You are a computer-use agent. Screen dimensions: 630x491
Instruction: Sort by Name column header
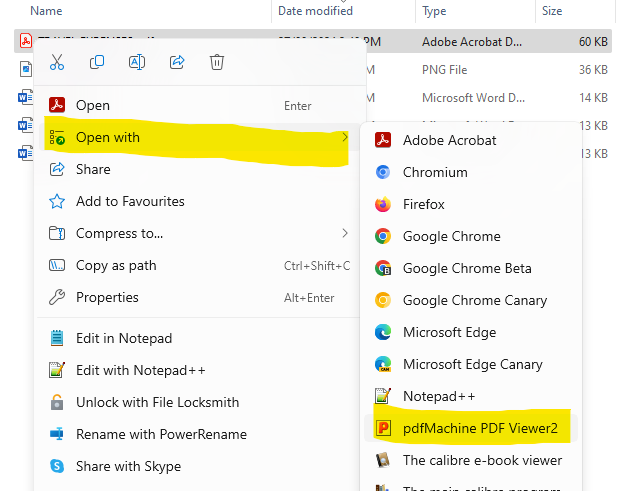[x=46, y=11]
